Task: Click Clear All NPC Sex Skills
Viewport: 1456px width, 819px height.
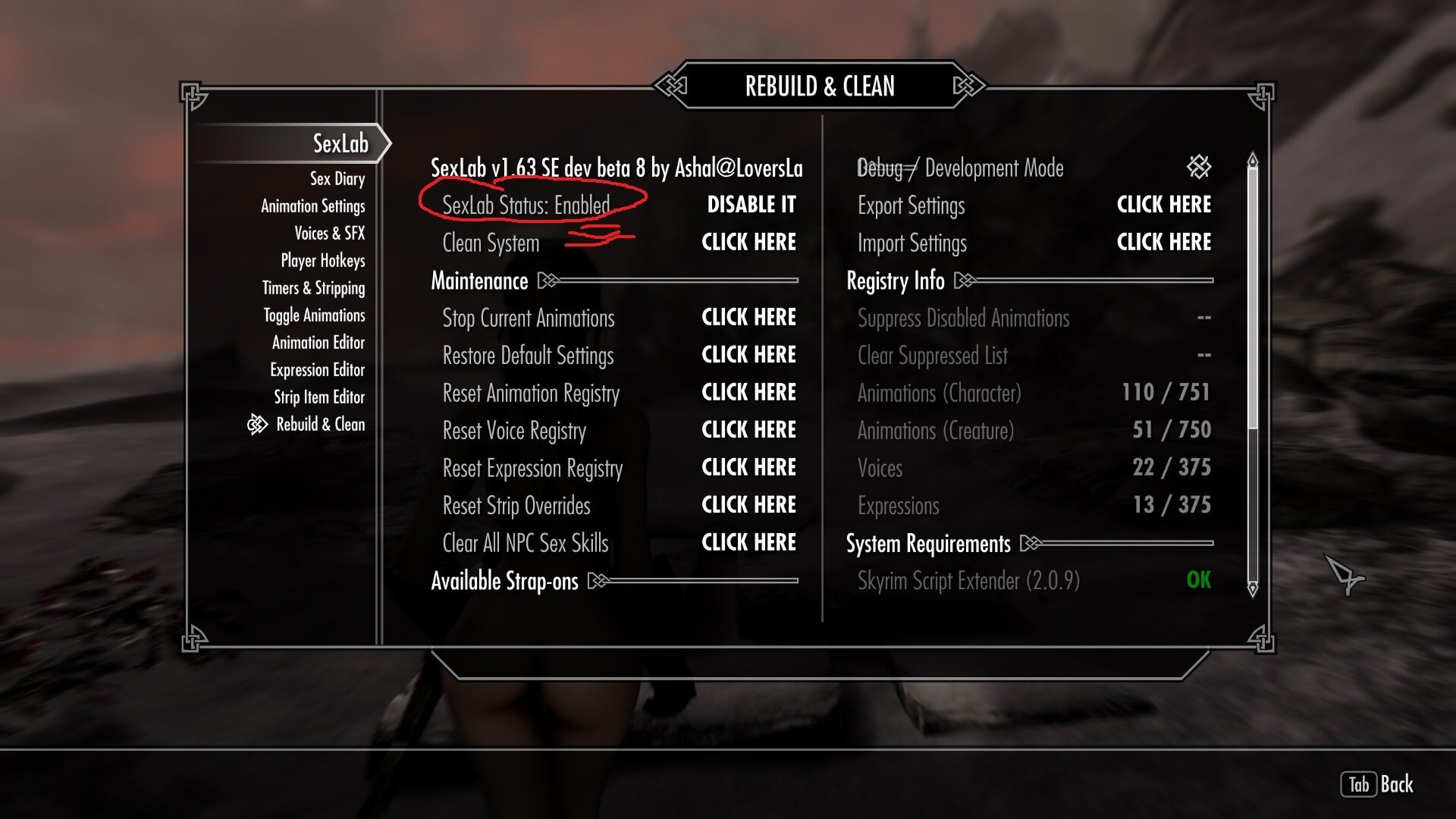Action: coord(748,542)
